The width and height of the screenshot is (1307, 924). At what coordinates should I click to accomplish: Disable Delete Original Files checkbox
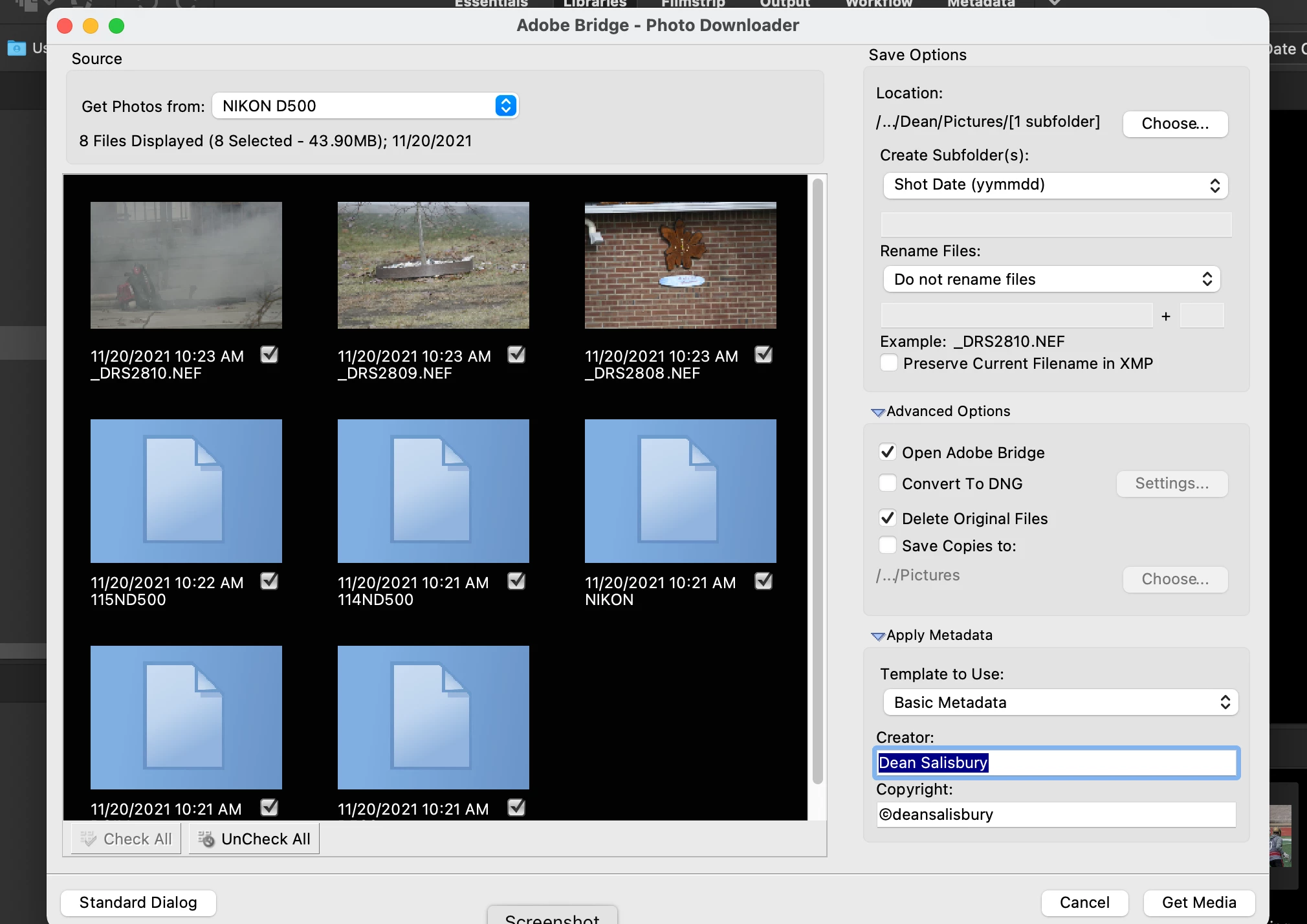pos(888,518)
